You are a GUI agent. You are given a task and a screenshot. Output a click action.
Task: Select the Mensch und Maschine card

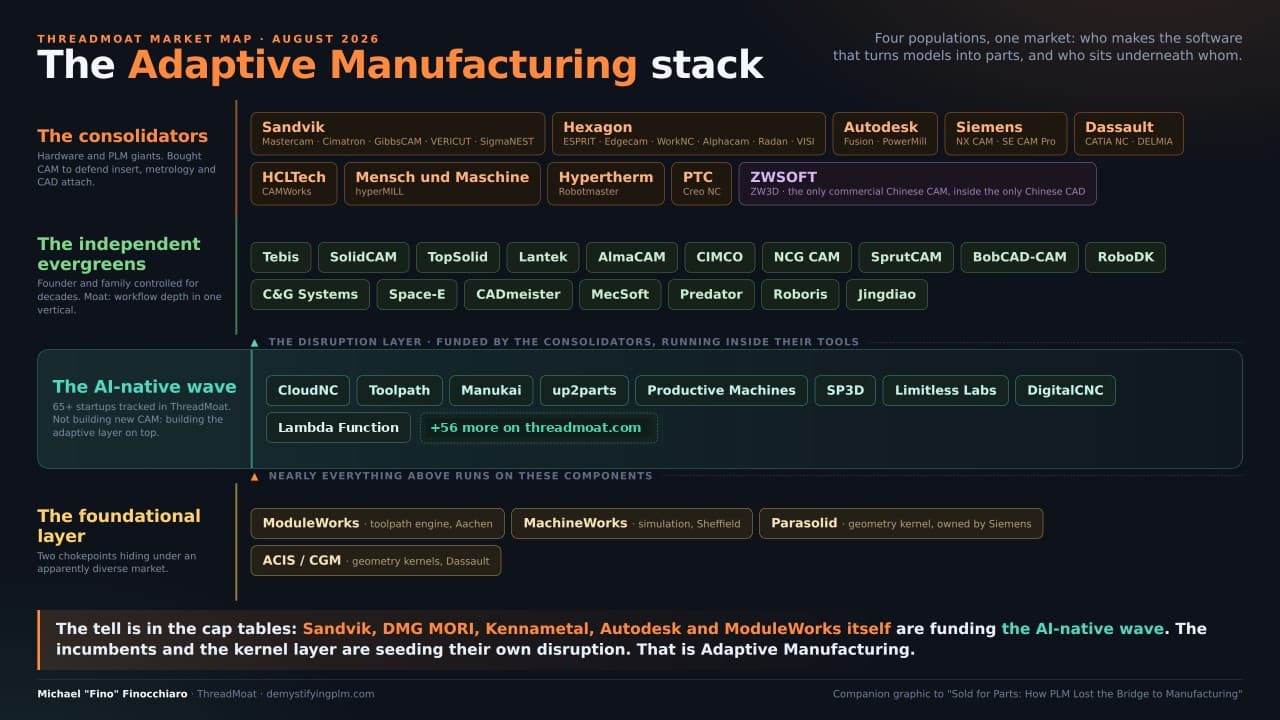pos(442,184)
